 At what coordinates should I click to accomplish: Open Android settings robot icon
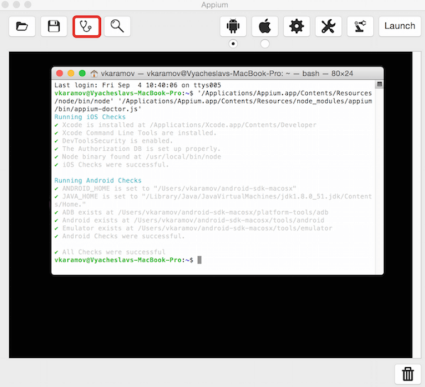coord(233,26)
